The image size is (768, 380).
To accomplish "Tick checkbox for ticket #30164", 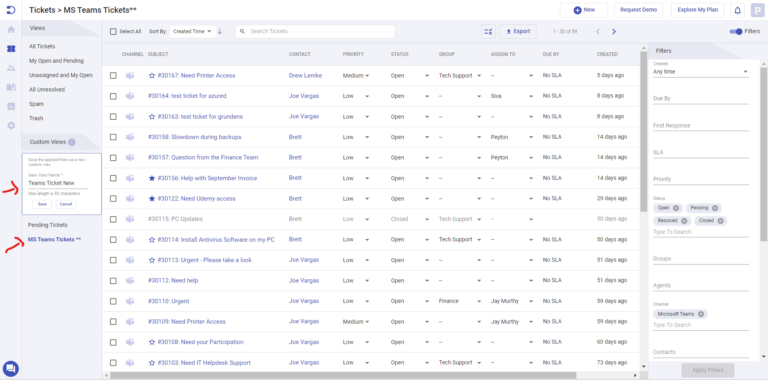I will click(x=113, y=96).
